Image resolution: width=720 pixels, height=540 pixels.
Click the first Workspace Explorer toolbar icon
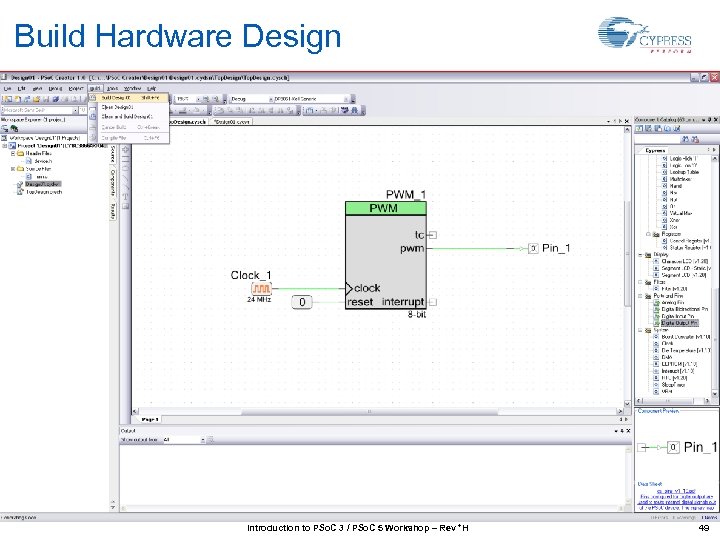[x=5, y=129]
